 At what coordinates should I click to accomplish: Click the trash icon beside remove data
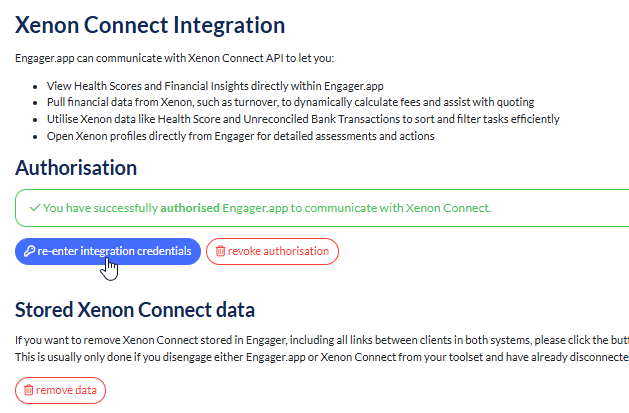[x=29, y=390]
